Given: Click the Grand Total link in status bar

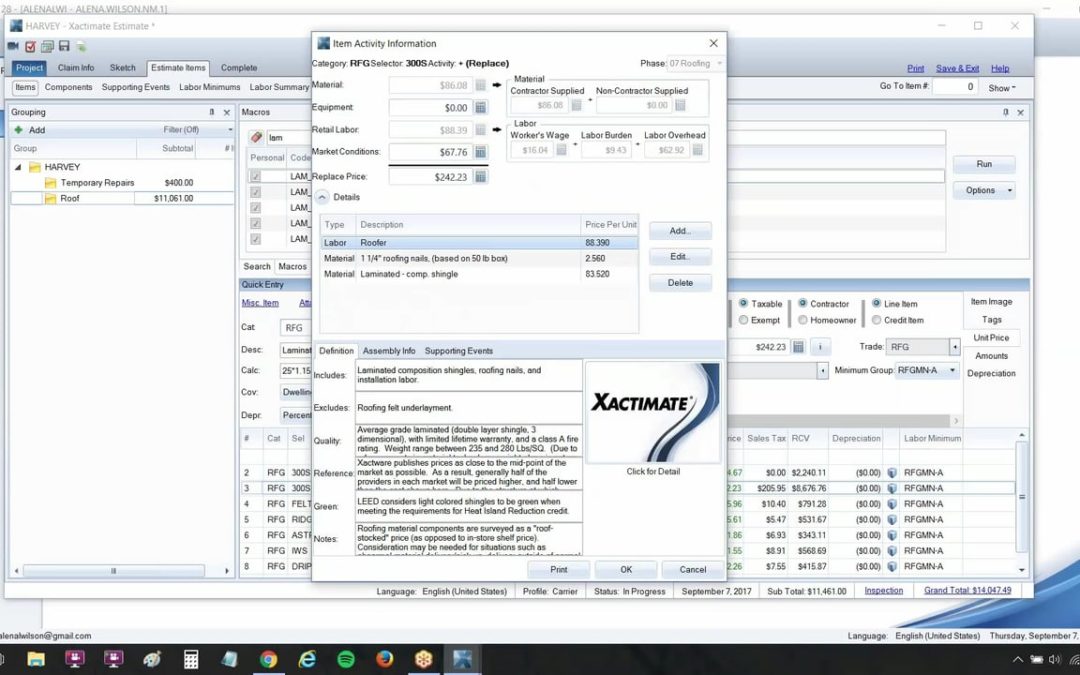Looking at the screenshot, I should 968,591.
